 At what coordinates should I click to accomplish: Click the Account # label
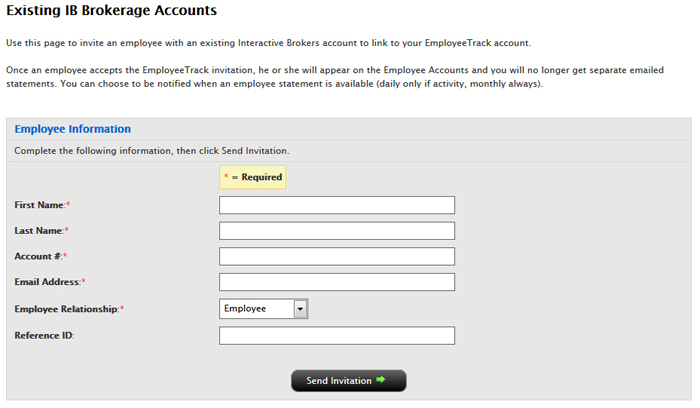38,256
